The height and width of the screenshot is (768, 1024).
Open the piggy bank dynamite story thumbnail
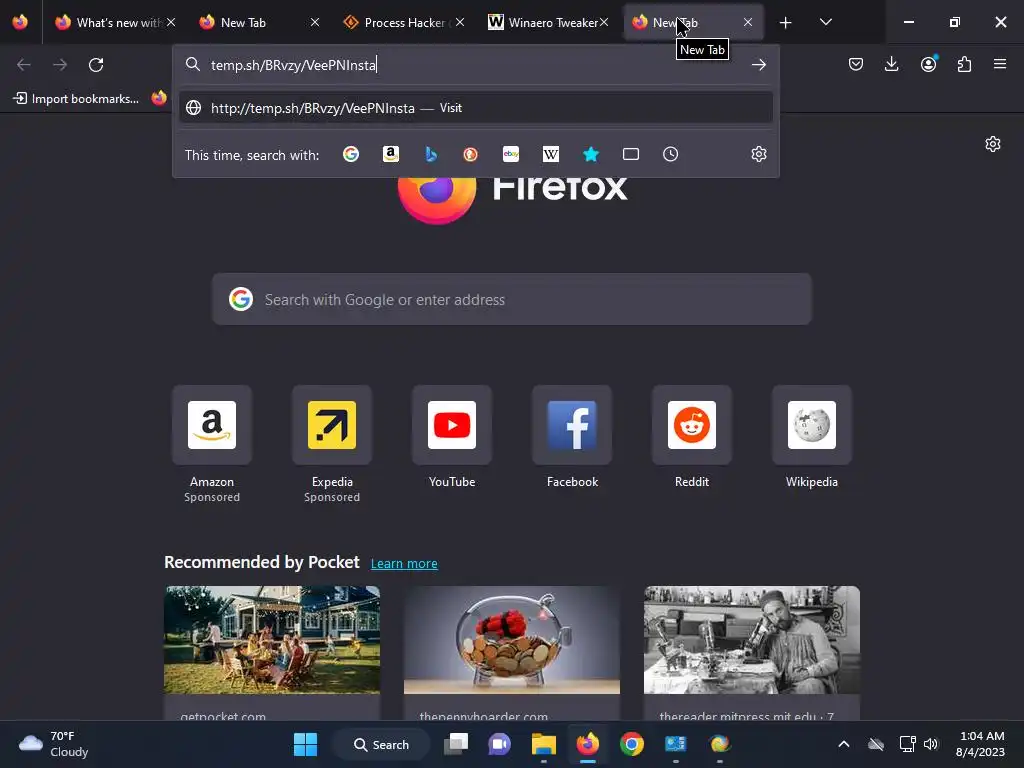coord(511,639)
